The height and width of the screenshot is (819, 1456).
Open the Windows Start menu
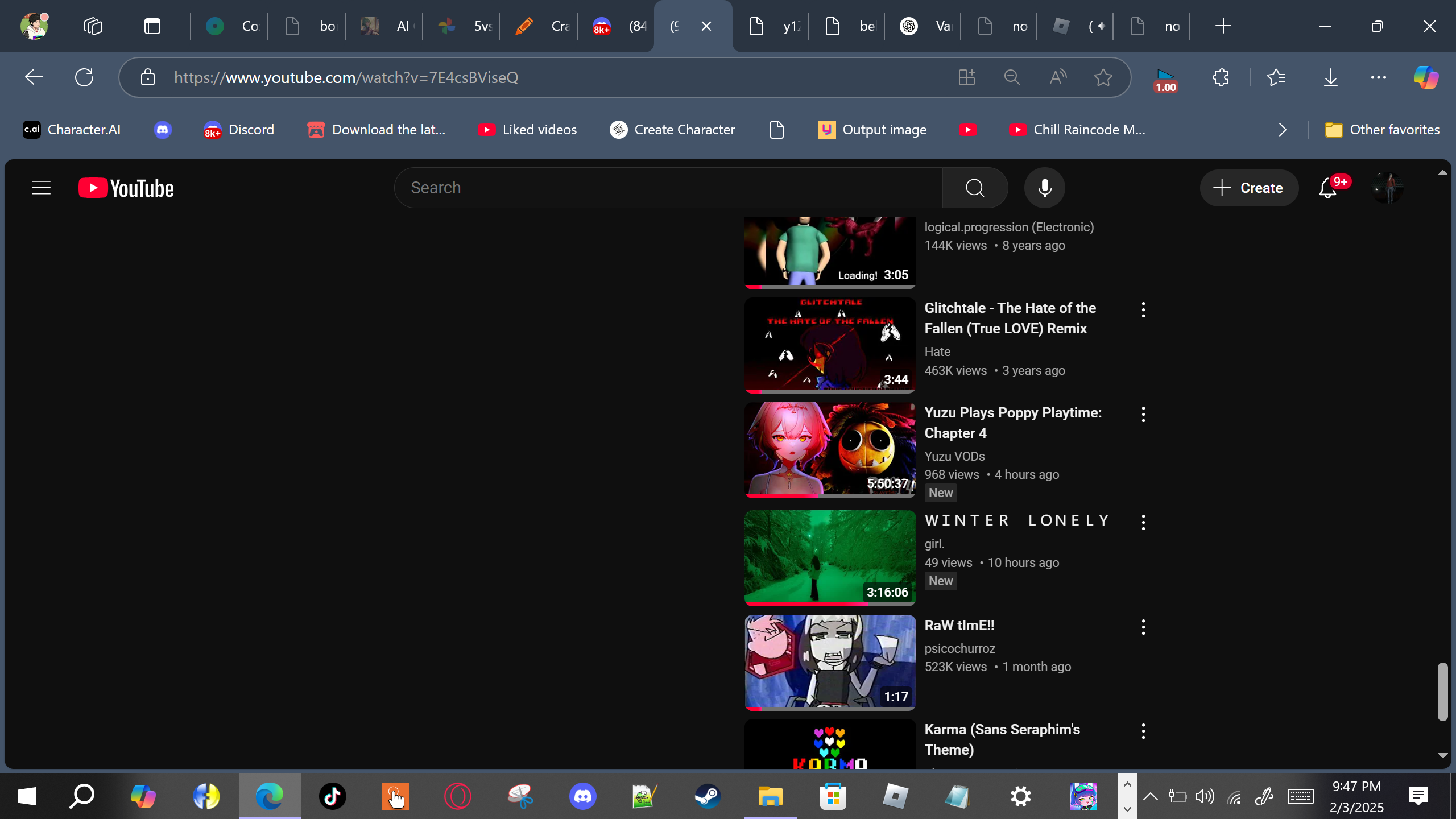(27, 796)
